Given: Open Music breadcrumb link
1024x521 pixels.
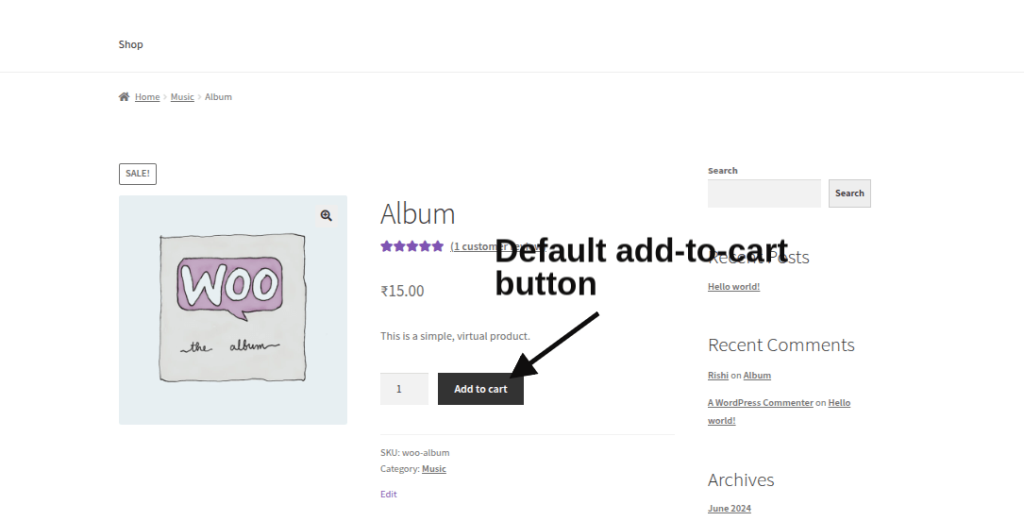Looking at the screenshot, I should coord(182,97).
